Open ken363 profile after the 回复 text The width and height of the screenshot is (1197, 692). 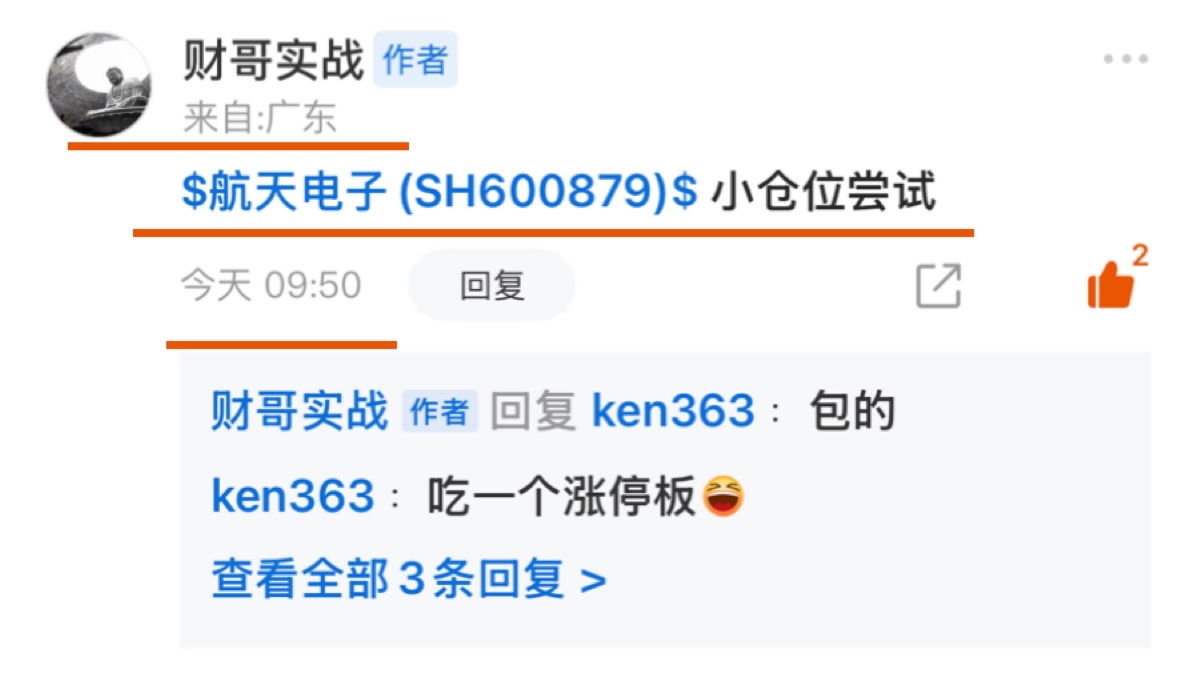pyautogui.click(x=673, y=411)
